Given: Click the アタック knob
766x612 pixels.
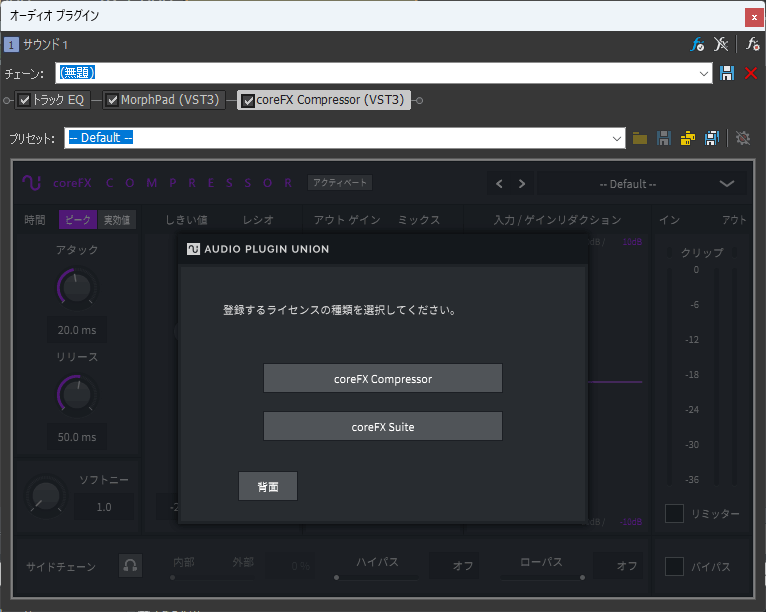Looking at the screenshot, I should coord(75,289).
